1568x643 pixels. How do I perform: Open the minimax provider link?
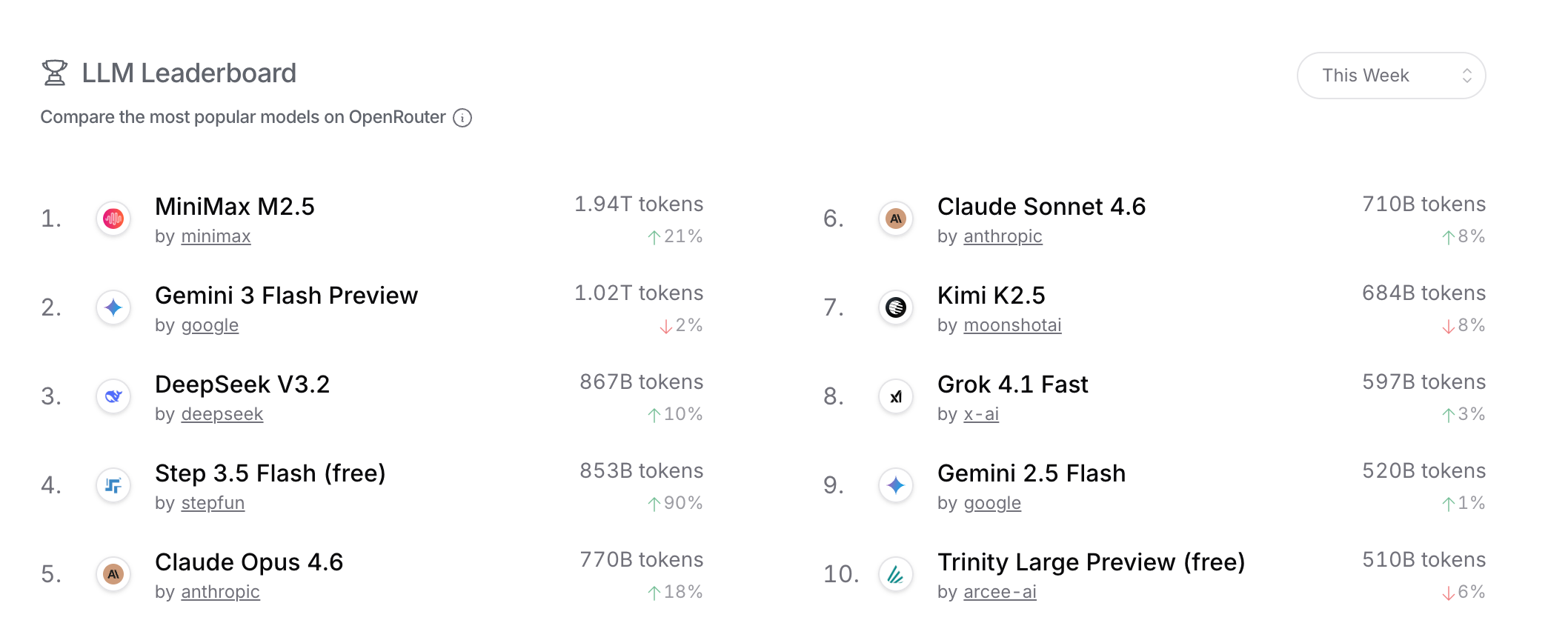click(x=216, y=236)
